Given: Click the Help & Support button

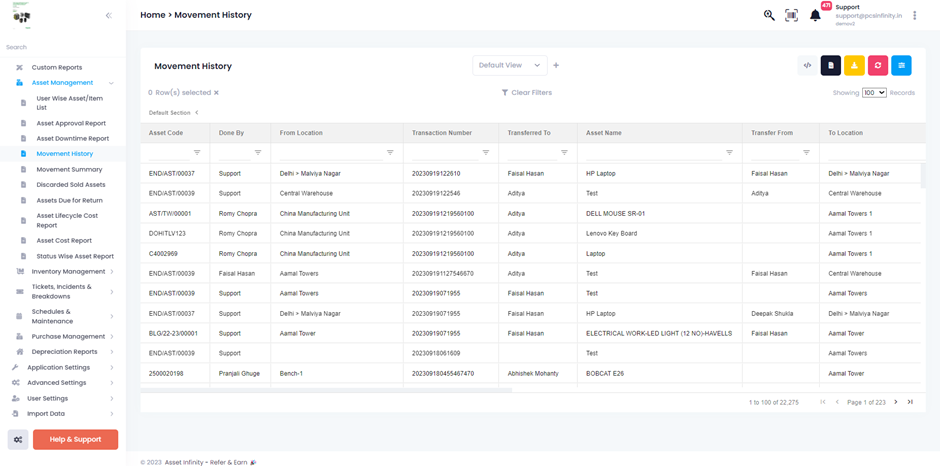Looking at the screenshot, I should coord(76,440).
